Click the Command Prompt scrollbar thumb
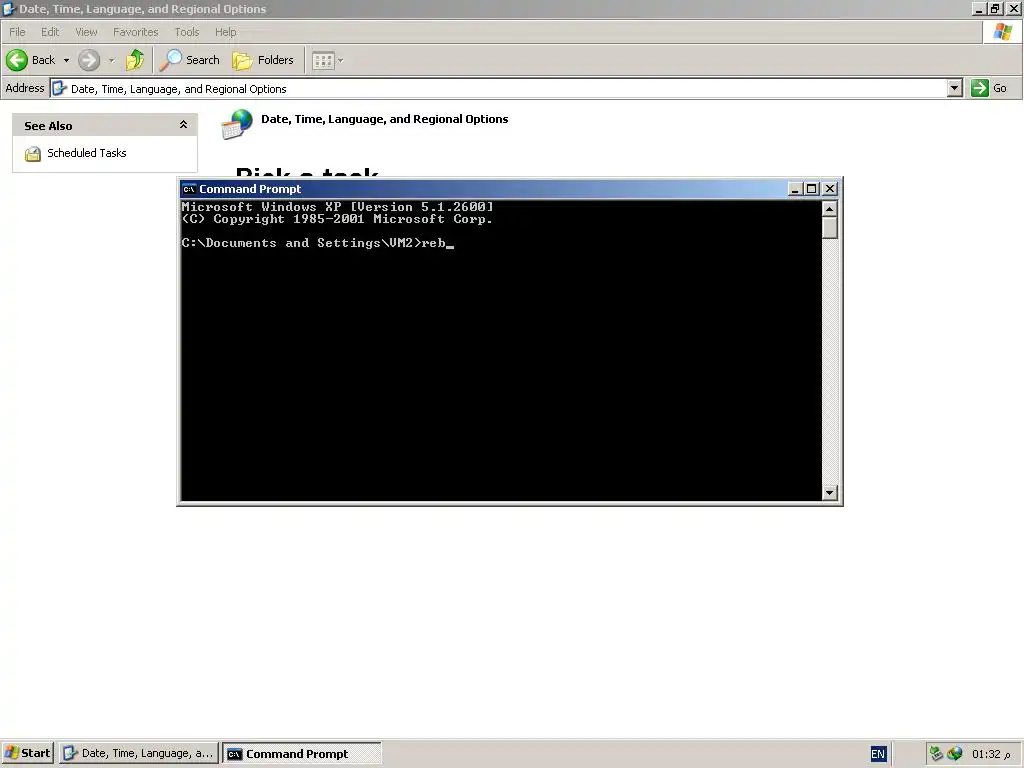1024x768 pixels. point(829,228)
